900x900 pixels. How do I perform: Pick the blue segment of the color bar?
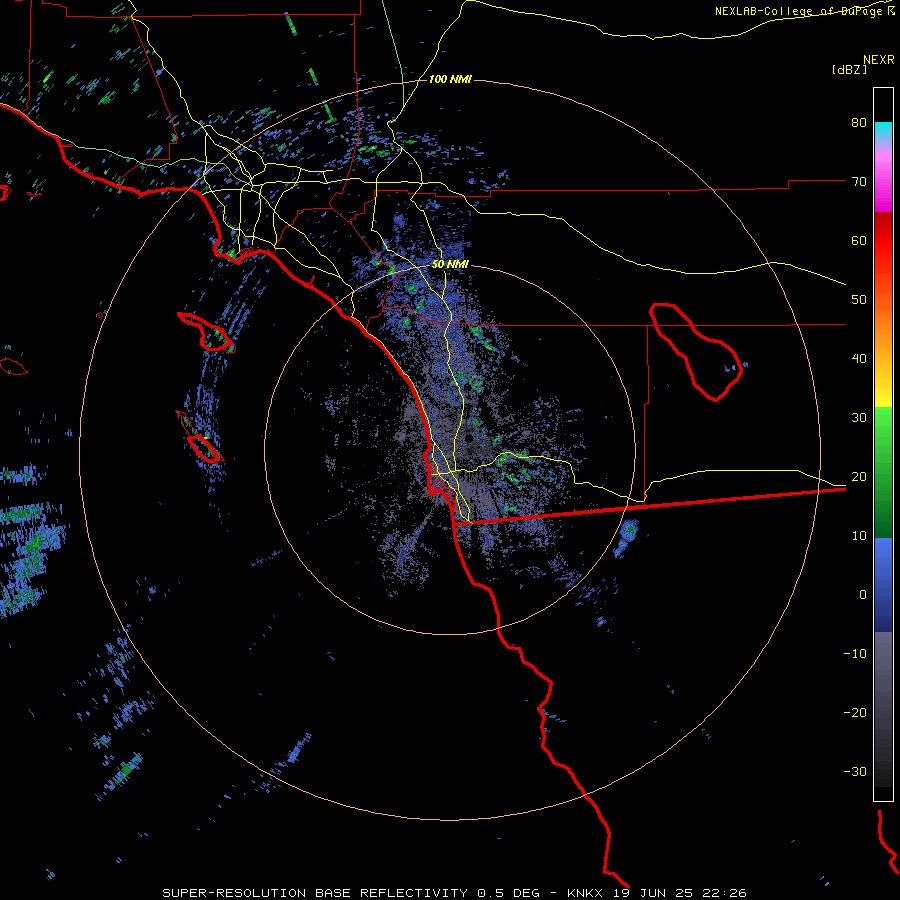click(883, 585)
